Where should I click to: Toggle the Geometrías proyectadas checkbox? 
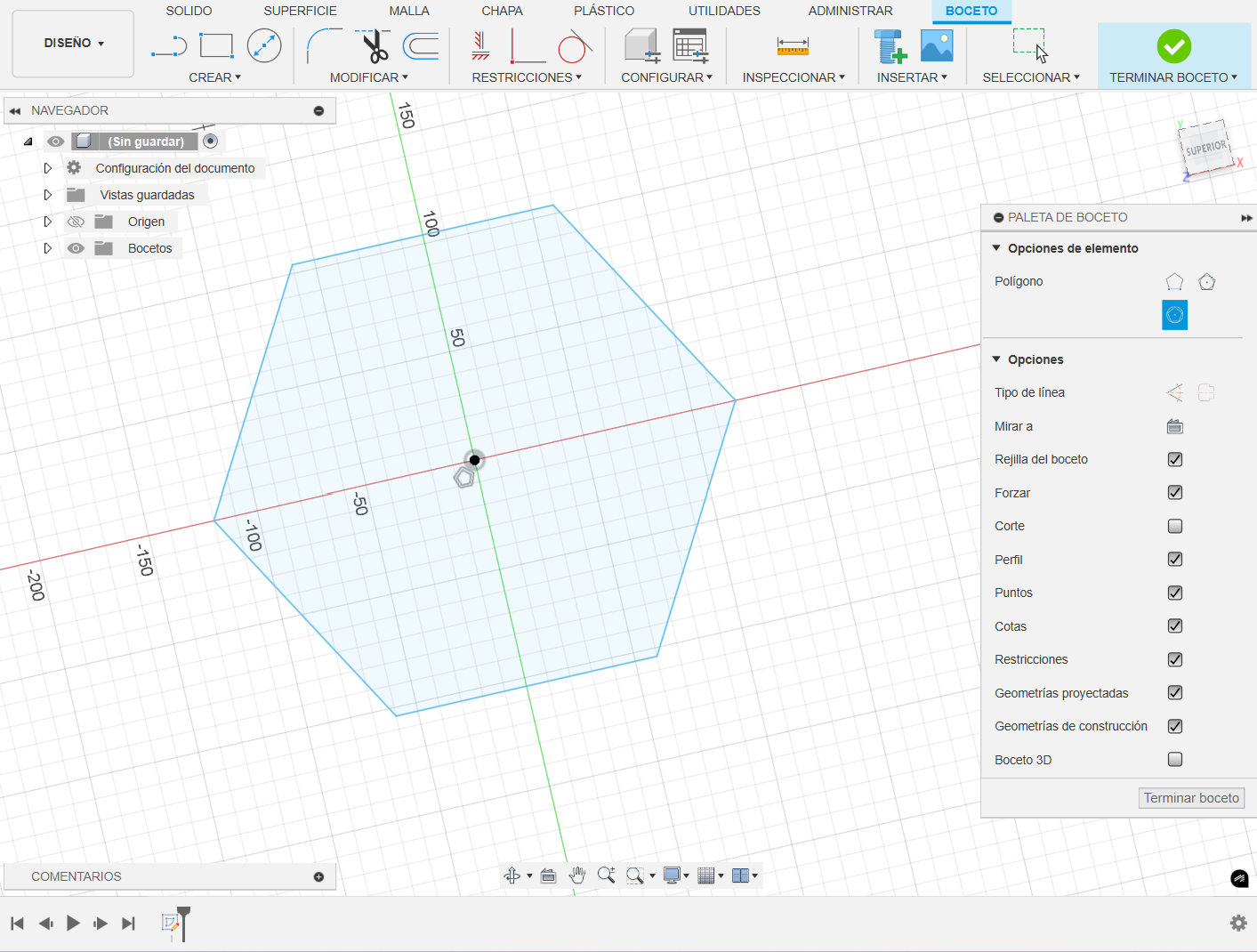(1174, 693)
